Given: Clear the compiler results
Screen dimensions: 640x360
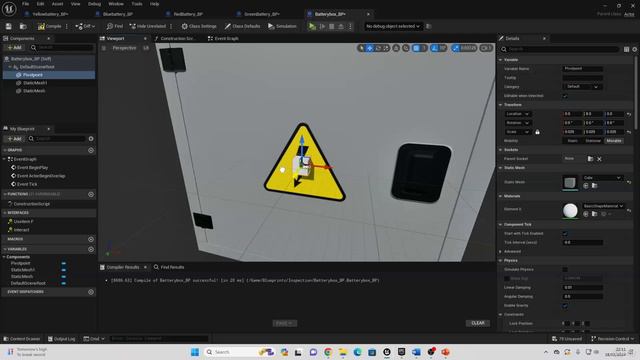Looking at the screenshot, I should 478,323.
